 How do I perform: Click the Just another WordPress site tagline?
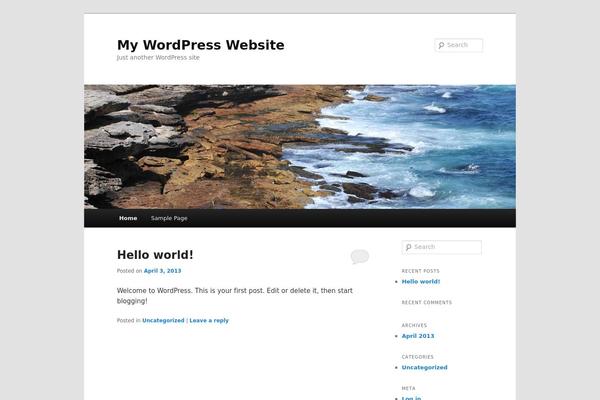pos(158,57)
